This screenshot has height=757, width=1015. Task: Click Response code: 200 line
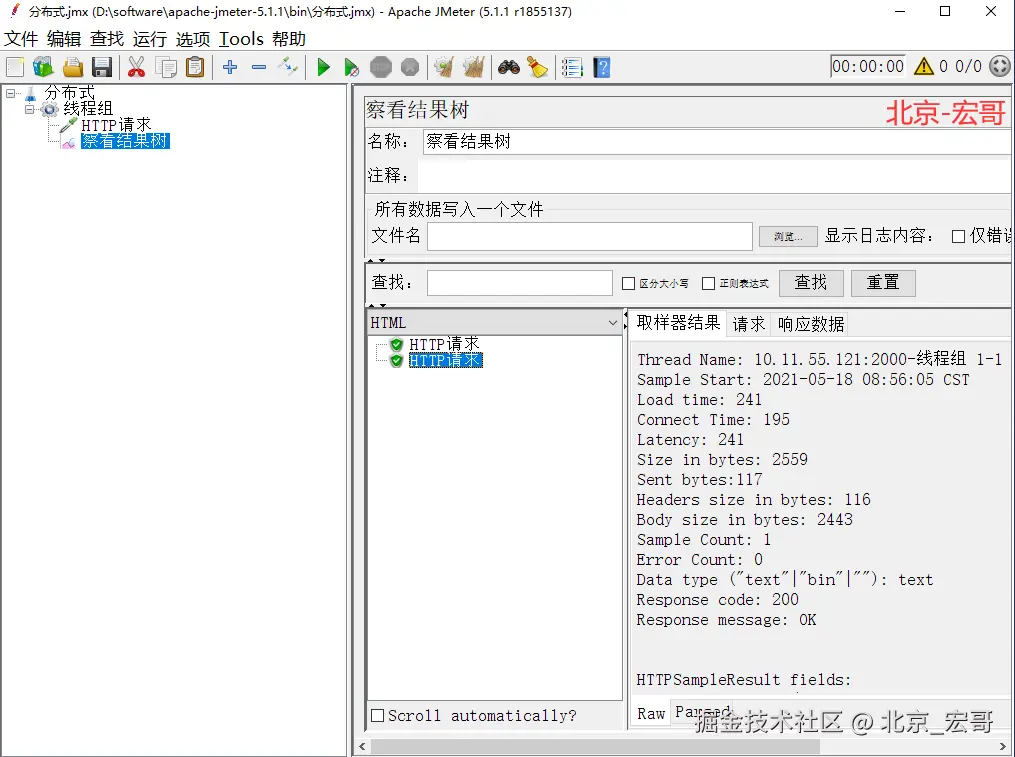tap(717, 600)
